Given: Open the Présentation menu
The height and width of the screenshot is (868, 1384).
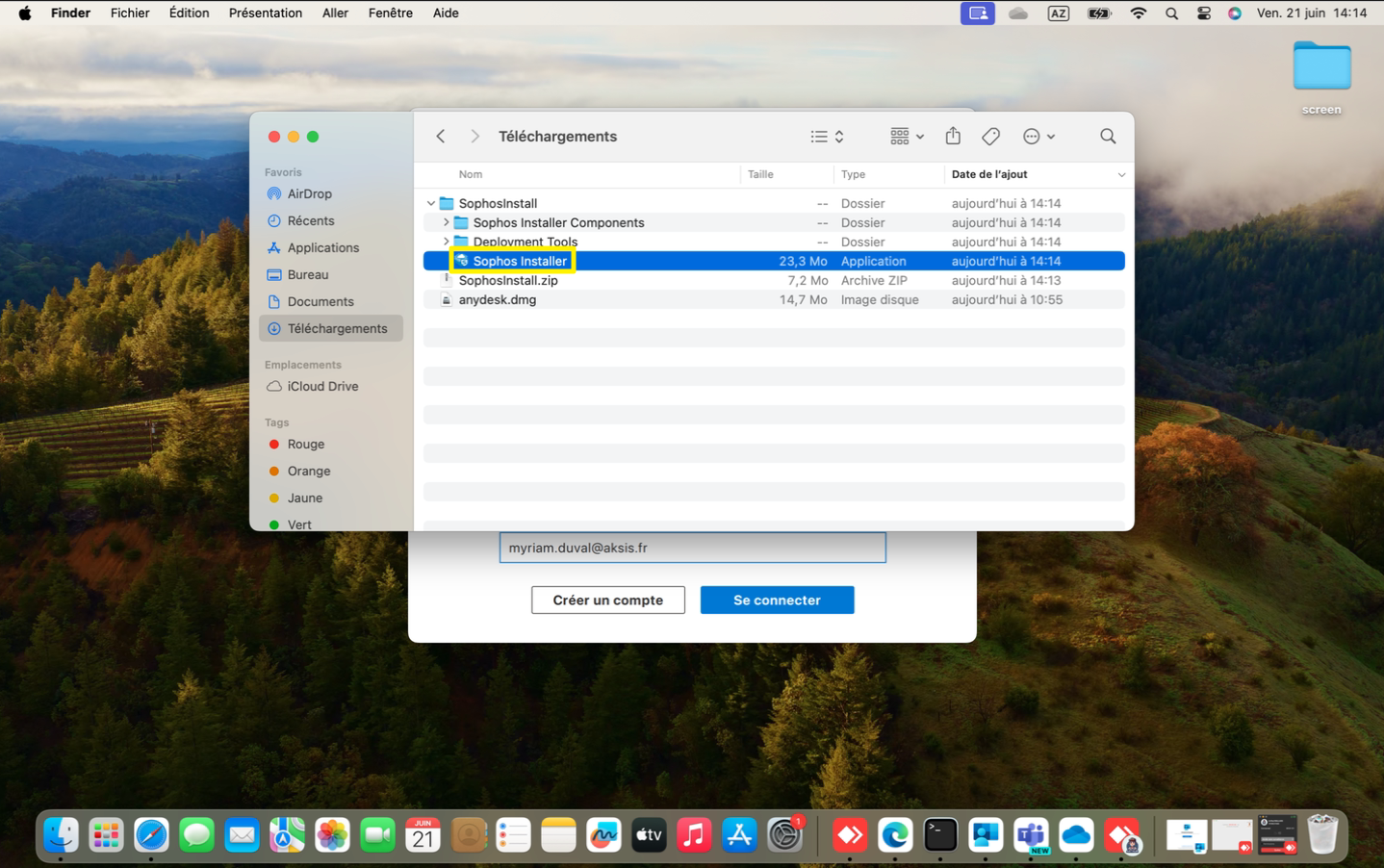Looking at the screenshot, I should [266, 13].
